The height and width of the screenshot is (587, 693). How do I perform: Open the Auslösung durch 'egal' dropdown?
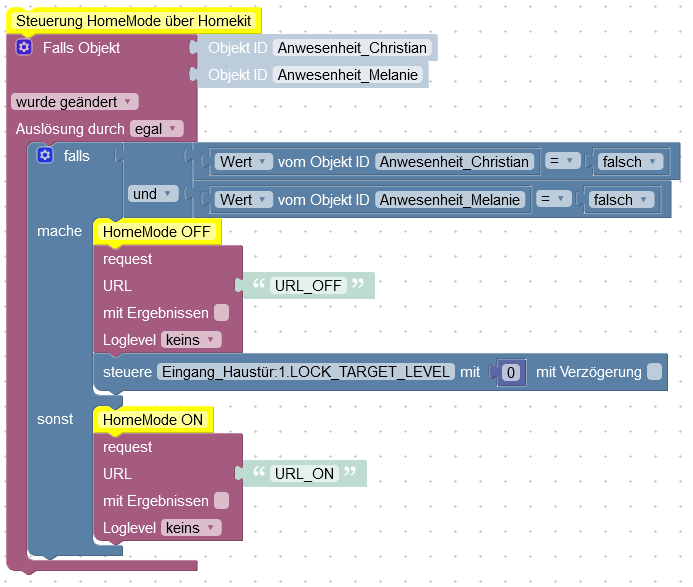[156, 129]
